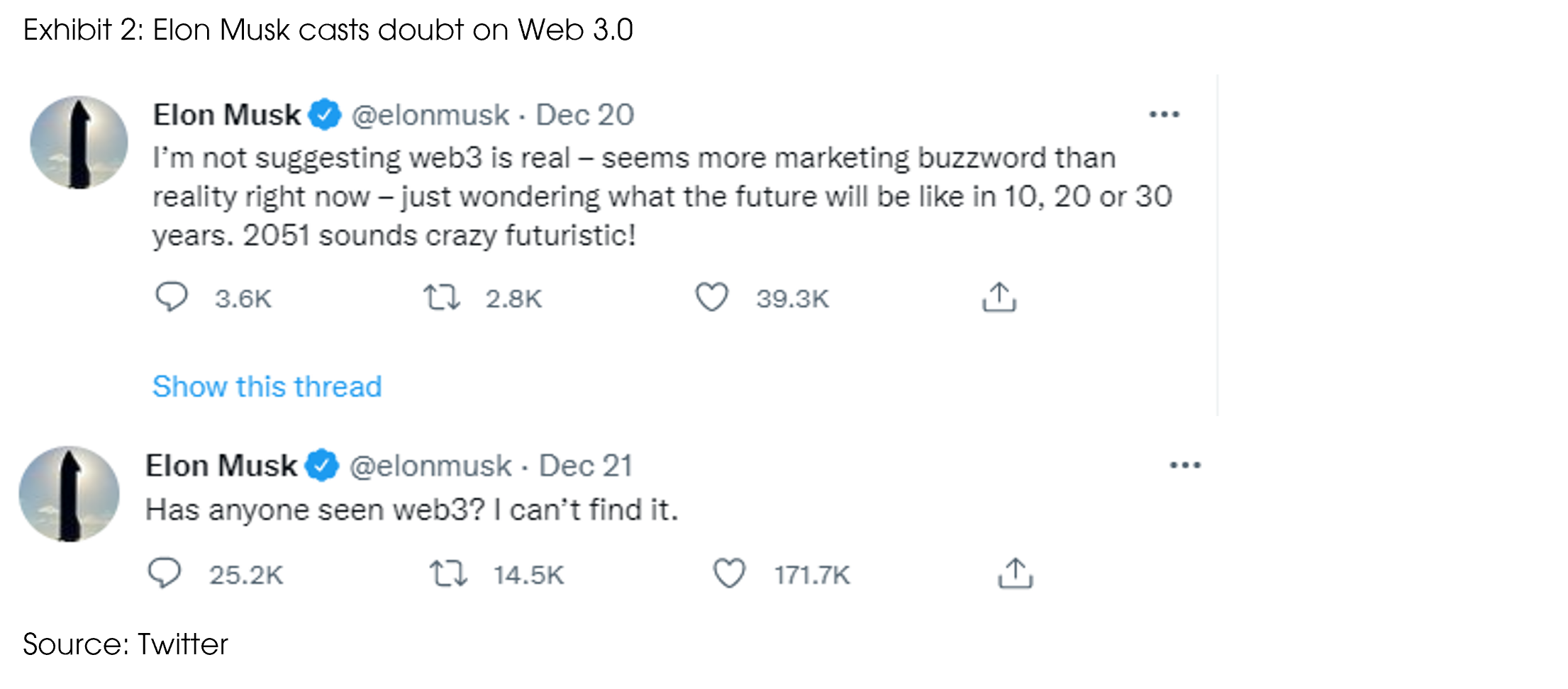
Task: Share the Dec 20 tweet
Action: click(x=999, y=297)
